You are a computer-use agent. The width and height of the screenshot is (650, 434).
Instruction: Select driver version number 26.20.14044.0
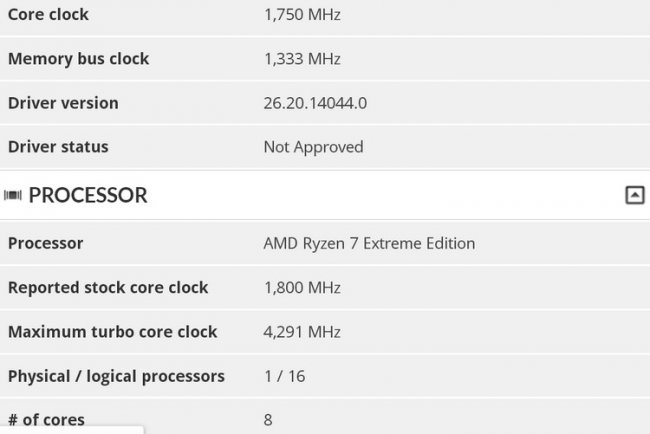coord(315,103)
